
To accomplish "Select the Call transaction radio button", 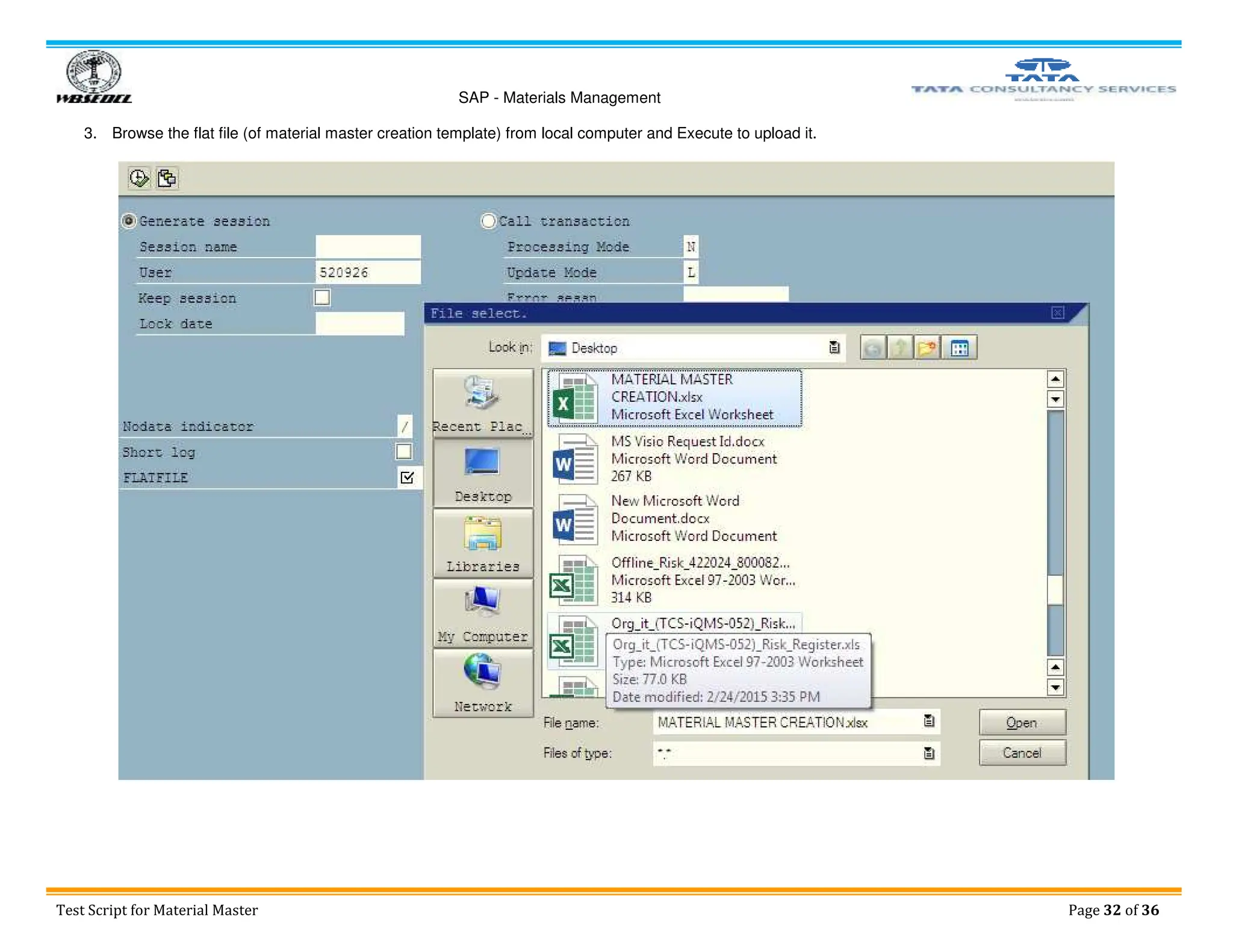I will pyautogui.click(x=488, y=221).
